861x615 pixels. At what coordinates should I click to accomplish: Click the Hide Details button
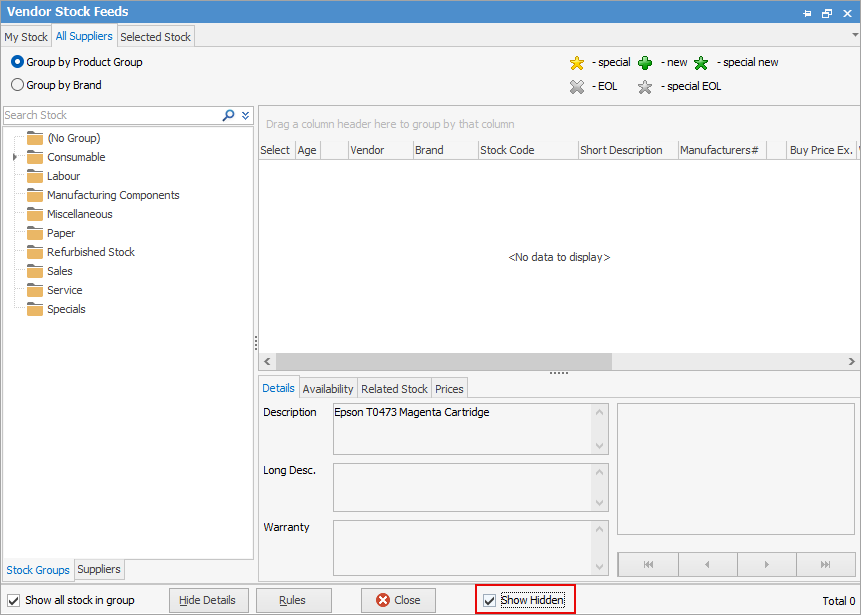pos(208,601)
